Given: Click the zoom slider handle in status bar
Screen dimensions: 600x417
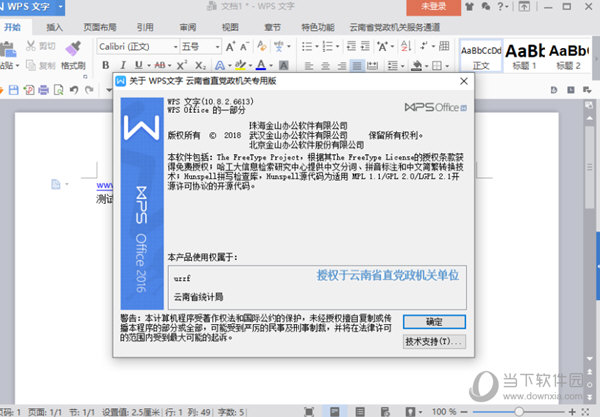Looking at the screenshot, I should [518, 412].
